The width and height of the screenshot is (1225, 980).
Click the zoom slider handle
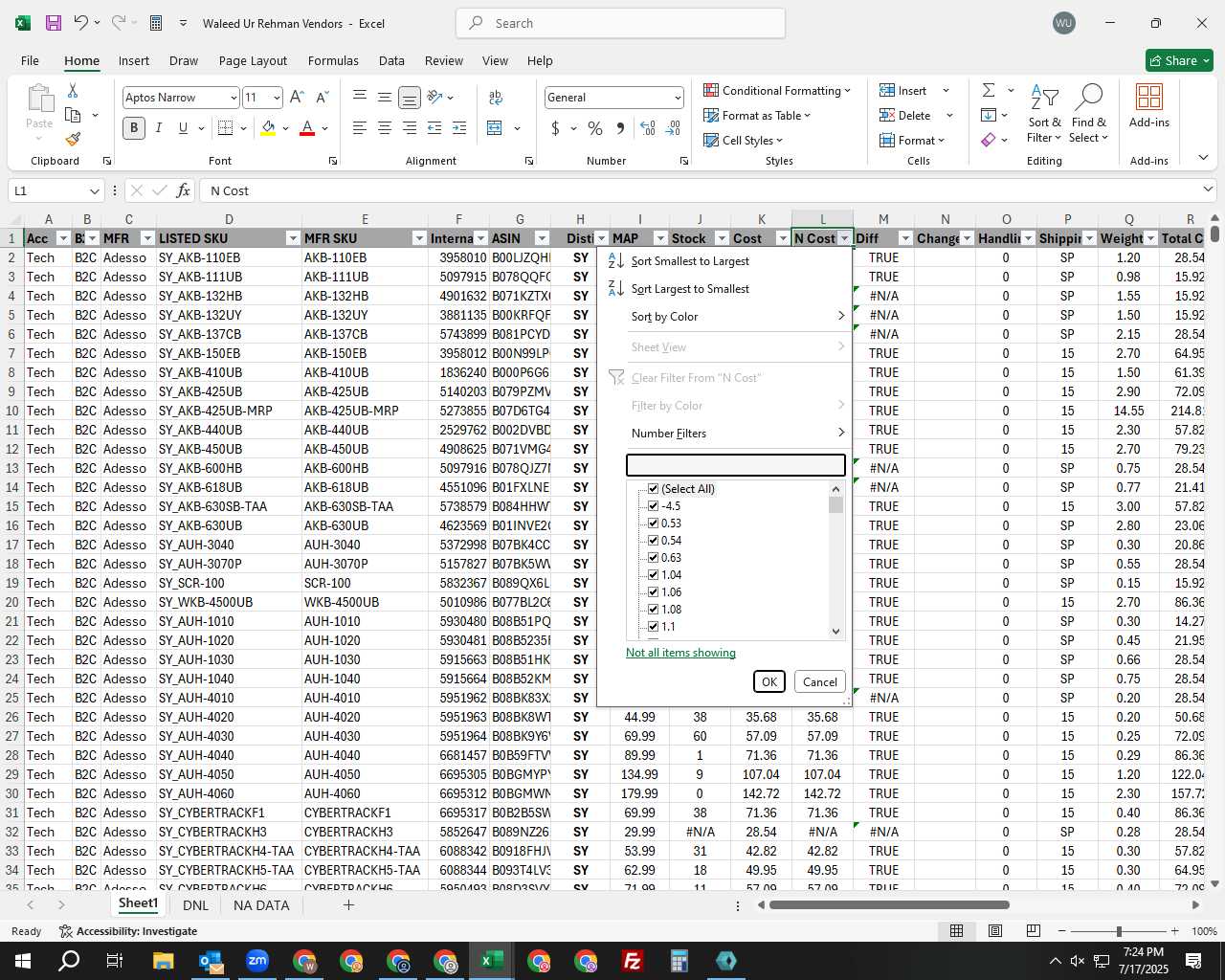tap(1119, 931)
